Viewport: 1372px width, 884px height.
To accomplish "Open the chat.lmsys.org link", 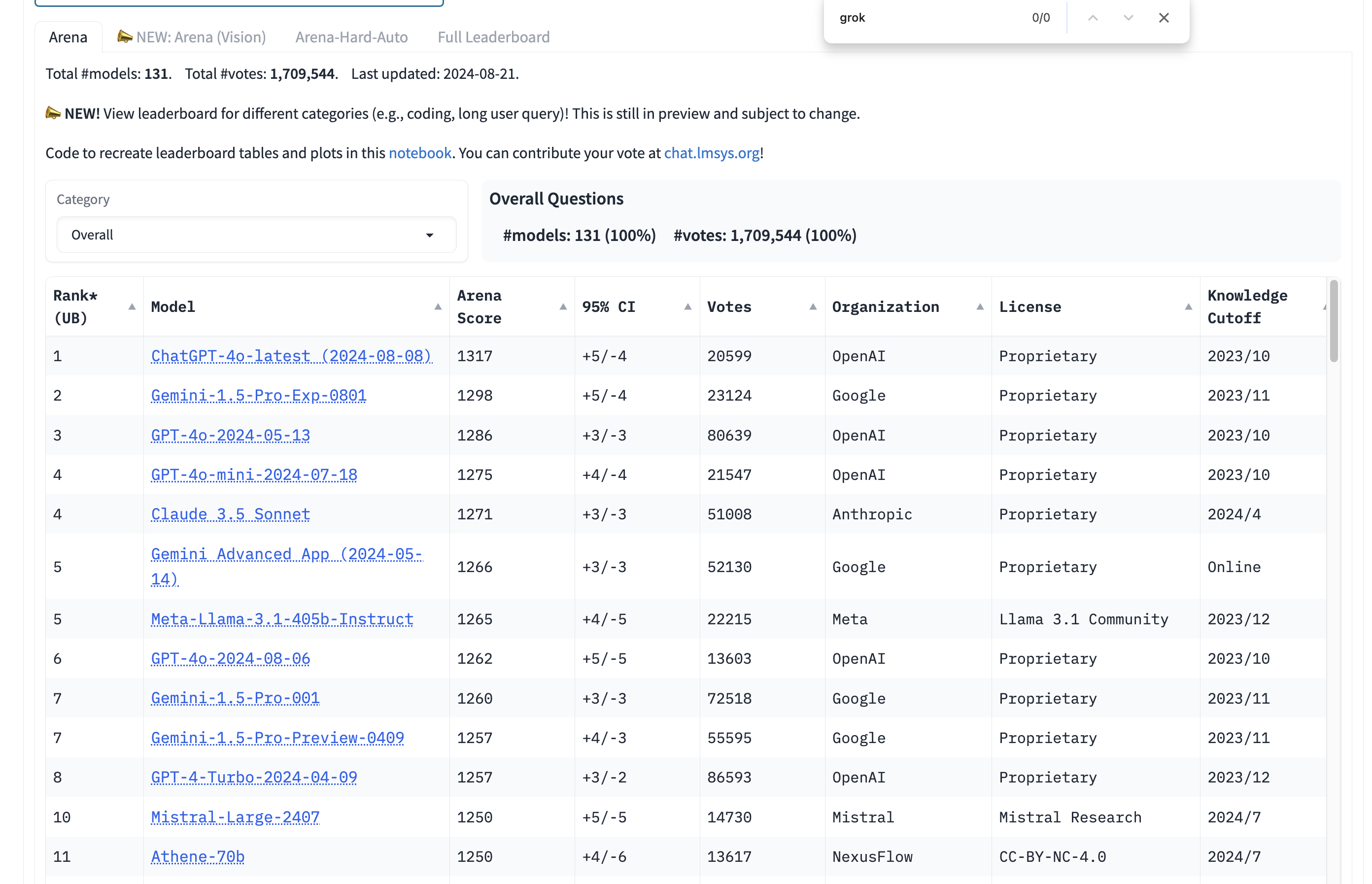I will 712,153.
